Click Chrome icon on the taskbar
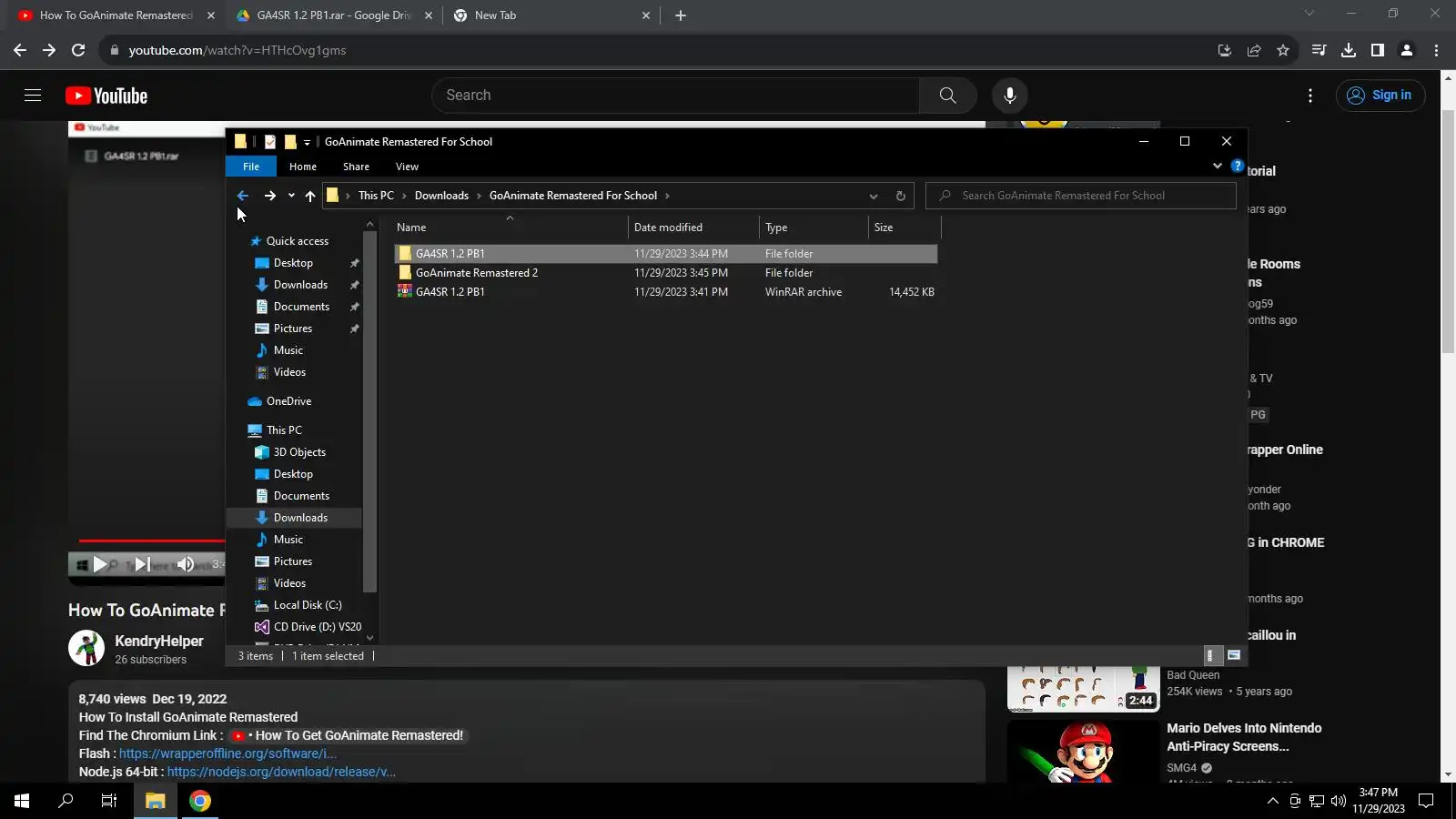The height and width of the screenshot is (819, 1456). [200, 801]
